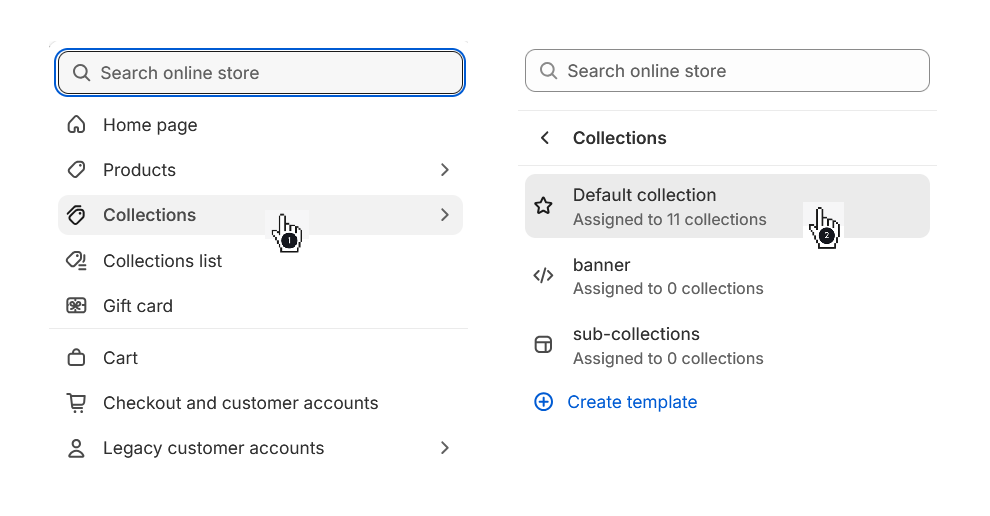Image resolution: width=990 pixels, height=516 pixels.
Task: Open the Products menu item
Action: (x=260, y=169)
